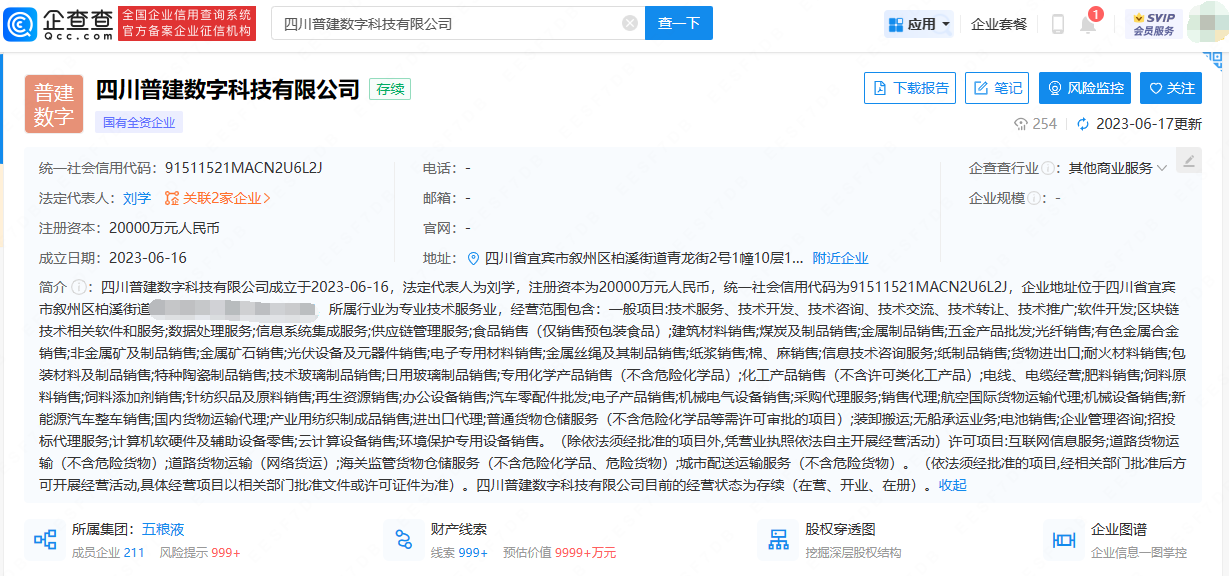Screen dimensions: 1229x576
Task: Open the 应用 dropdown menu
Action: [x=918, y=24]
